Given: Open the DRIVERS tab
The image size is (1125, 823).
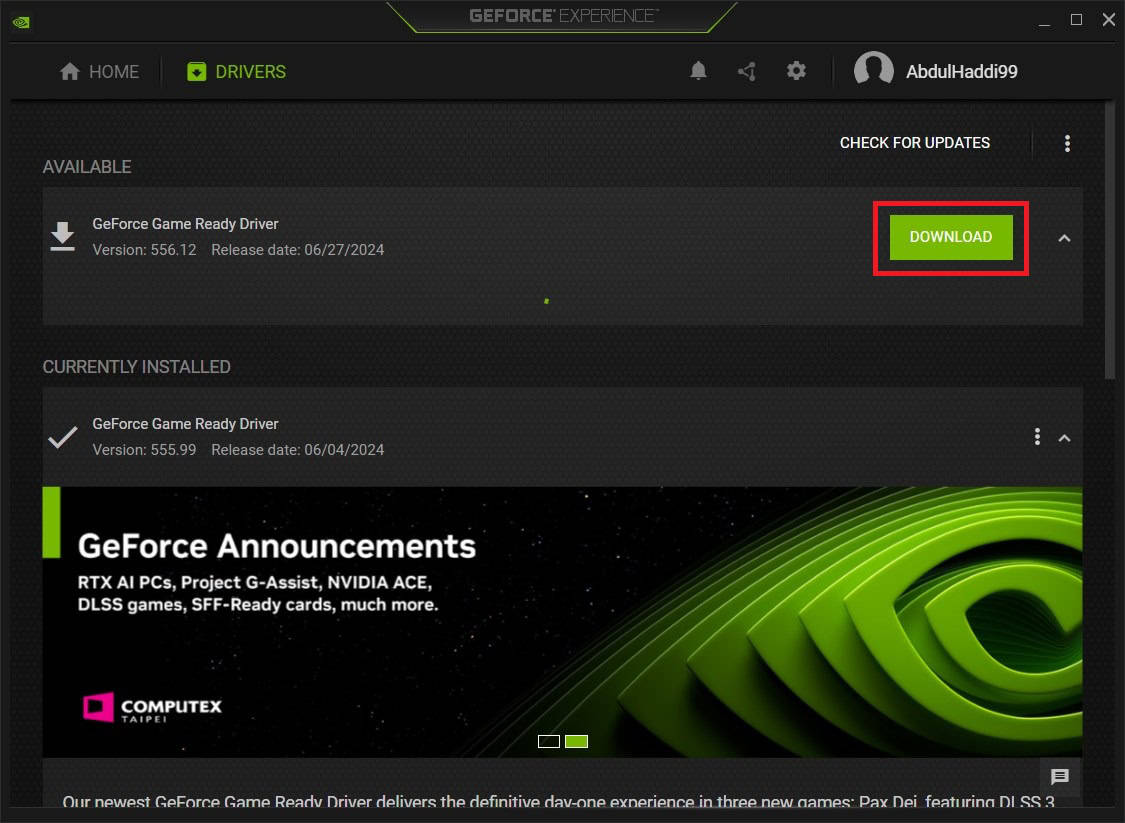Looking at the screenshot, I should (x=236, y=72).
